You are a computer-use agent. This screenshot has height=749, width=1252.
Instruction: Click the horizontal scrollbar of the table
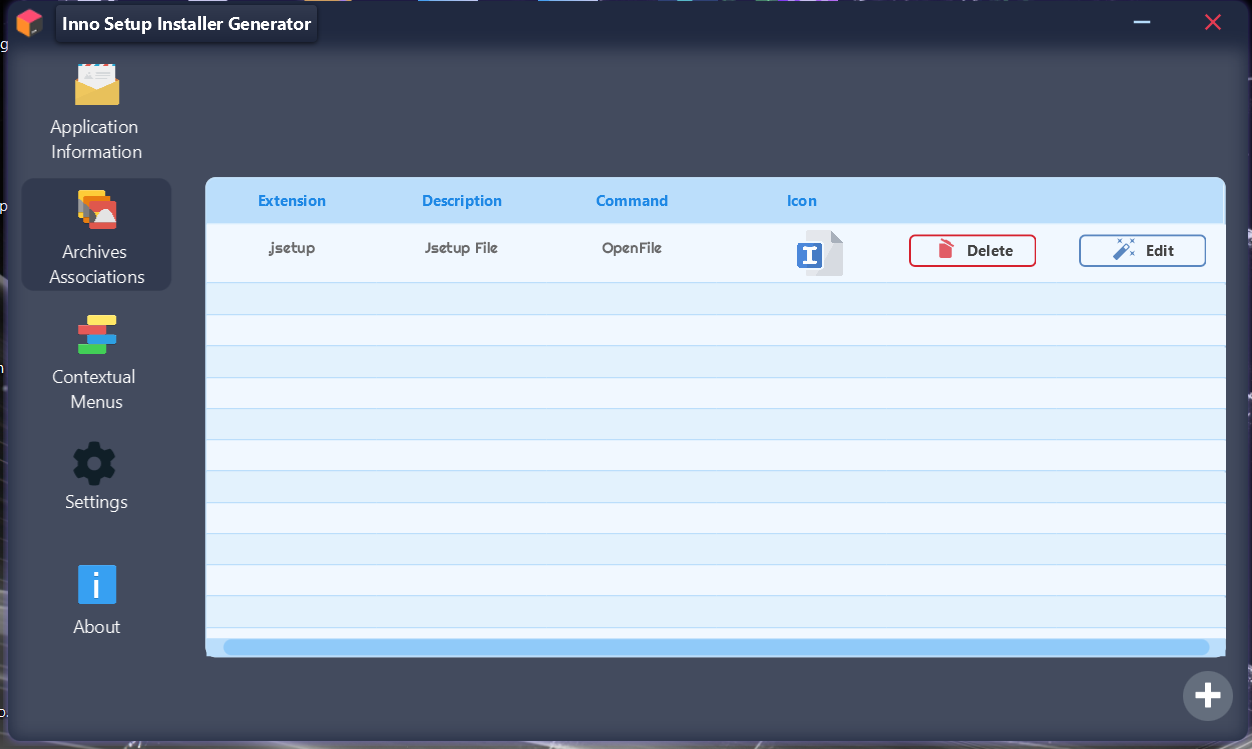[716, 647]
